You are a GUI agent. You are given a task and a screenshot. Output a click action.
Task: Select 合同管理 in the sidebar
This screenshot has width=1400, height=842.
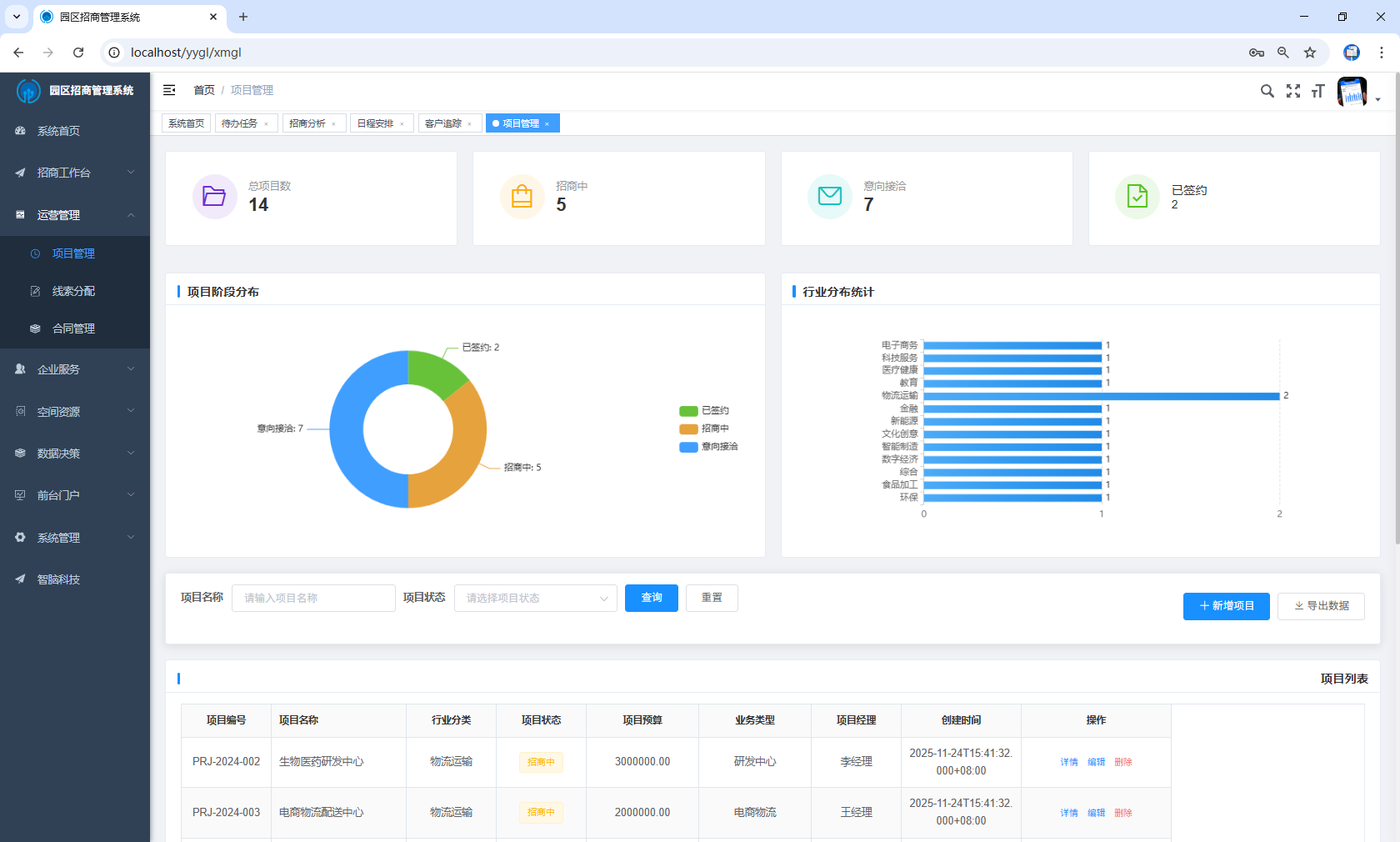[73, 328]
